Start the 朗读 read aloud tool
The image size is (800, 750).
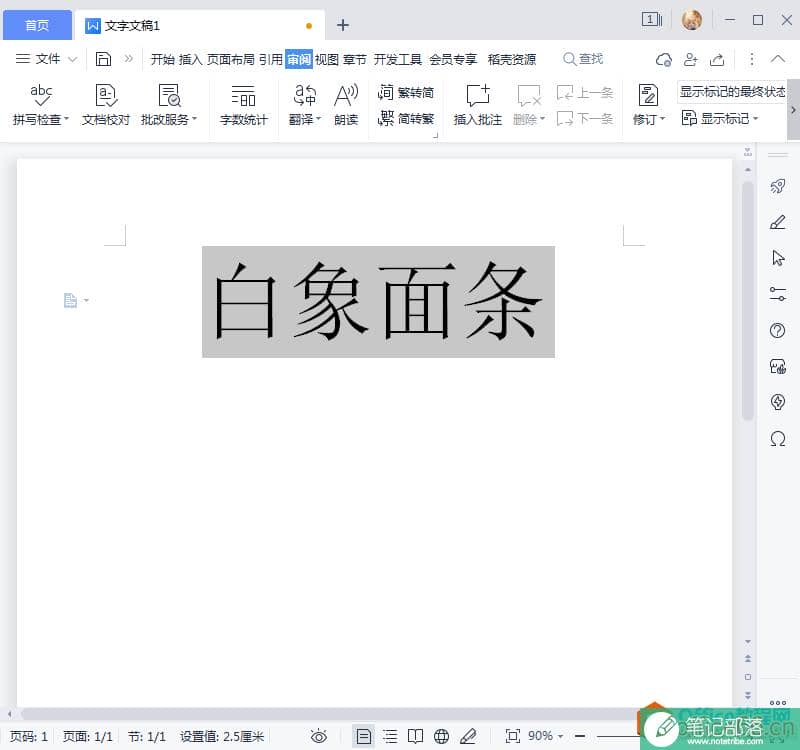[x=346, y=105]
